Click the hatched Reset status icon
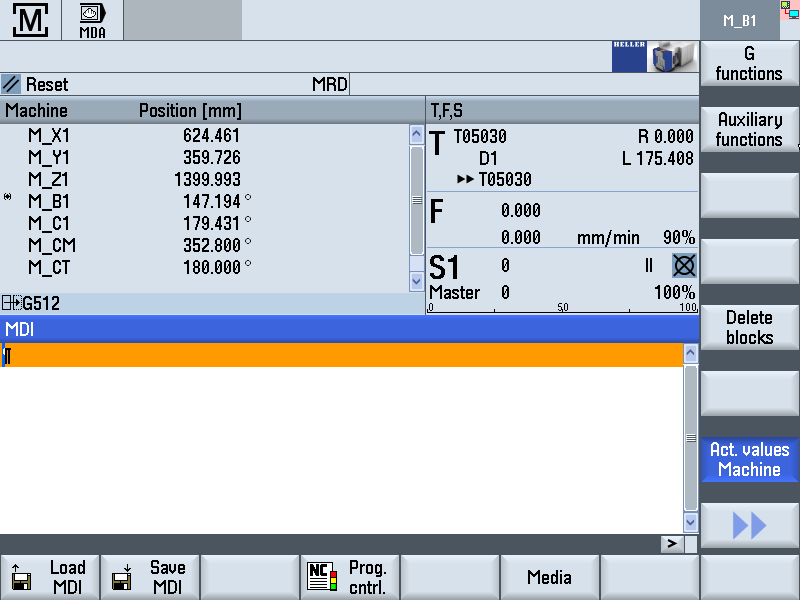 pyautogui.click(x=14, y=84)
